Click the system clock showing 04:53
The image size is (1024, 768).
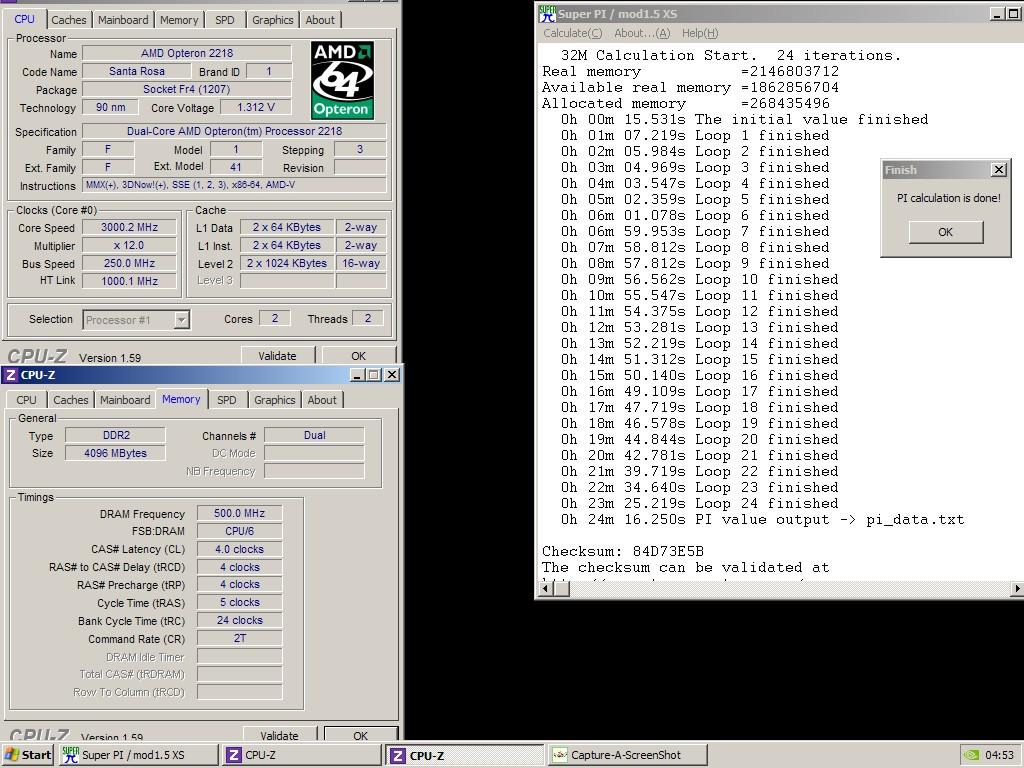tap(999, 755)
